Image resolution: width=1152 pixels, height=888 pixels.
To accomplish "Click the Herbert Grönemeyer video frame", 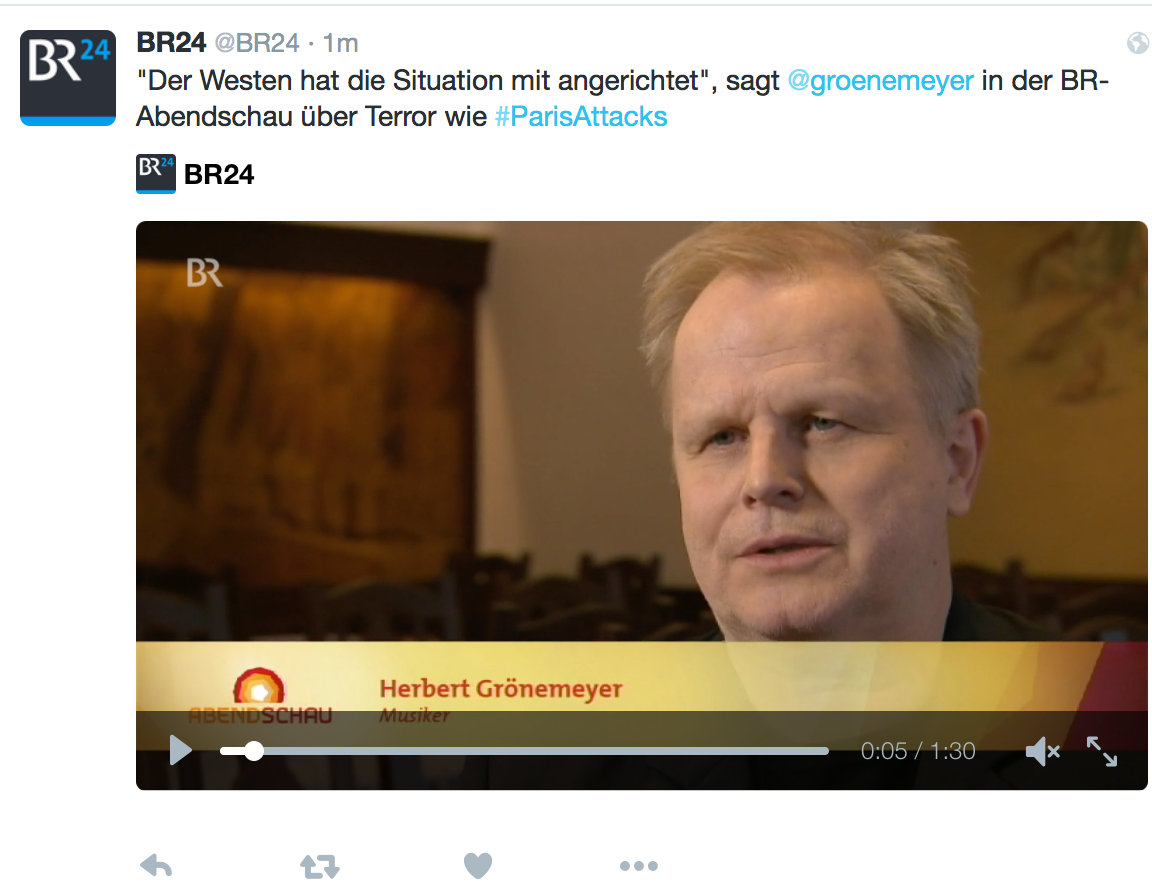I will [641, 464].
